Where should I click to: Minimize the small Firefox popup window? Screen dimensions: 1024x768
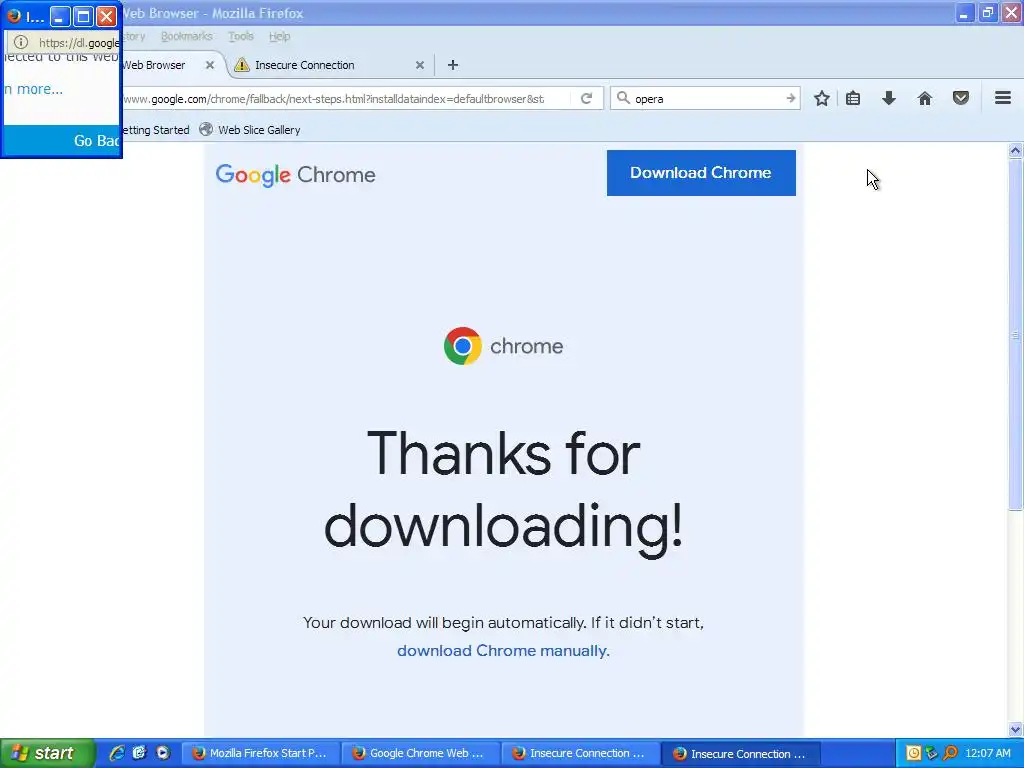point(60,16)
